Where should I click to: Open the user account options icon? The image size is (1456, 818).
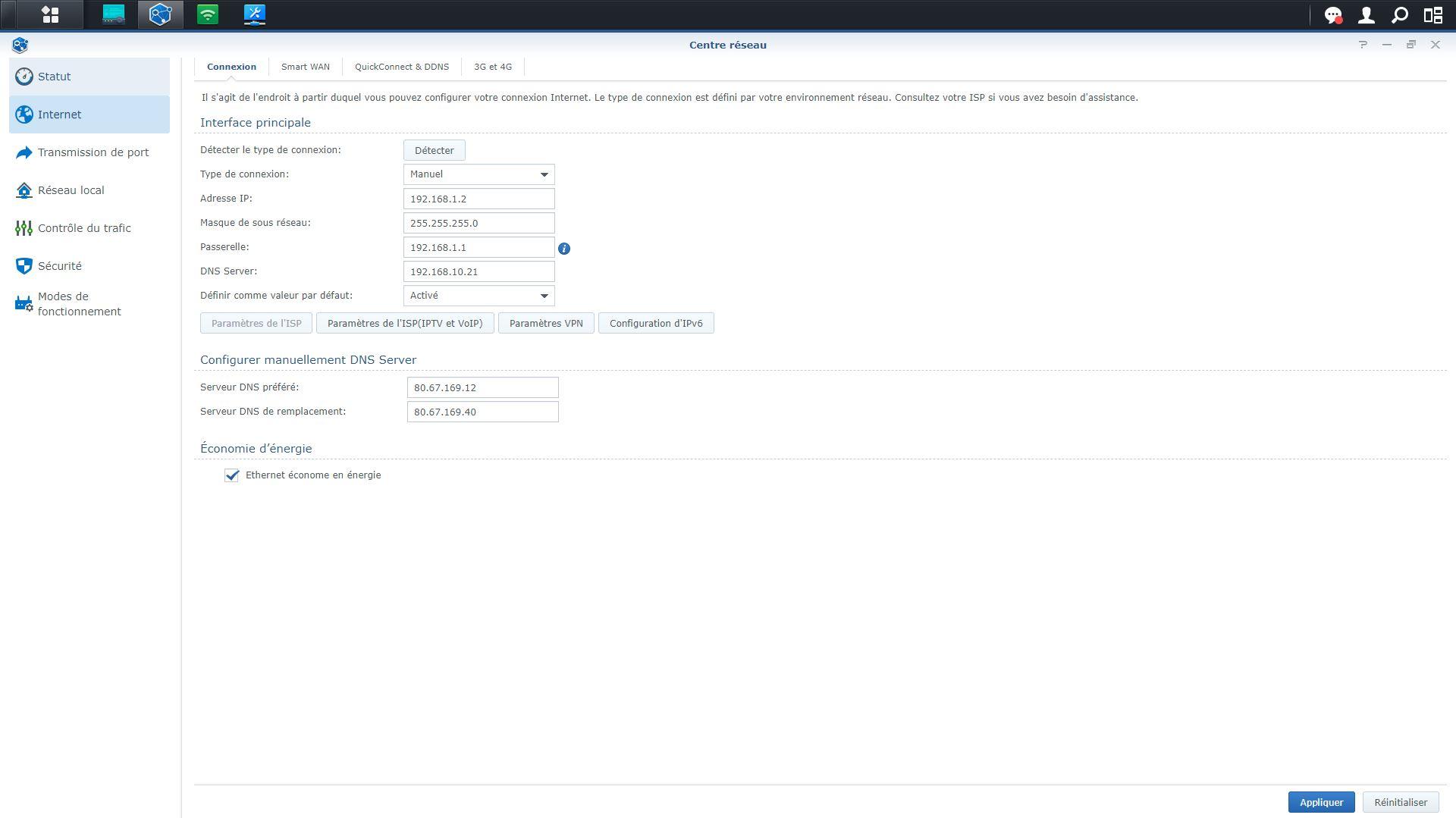click(x=1366, y=14)
